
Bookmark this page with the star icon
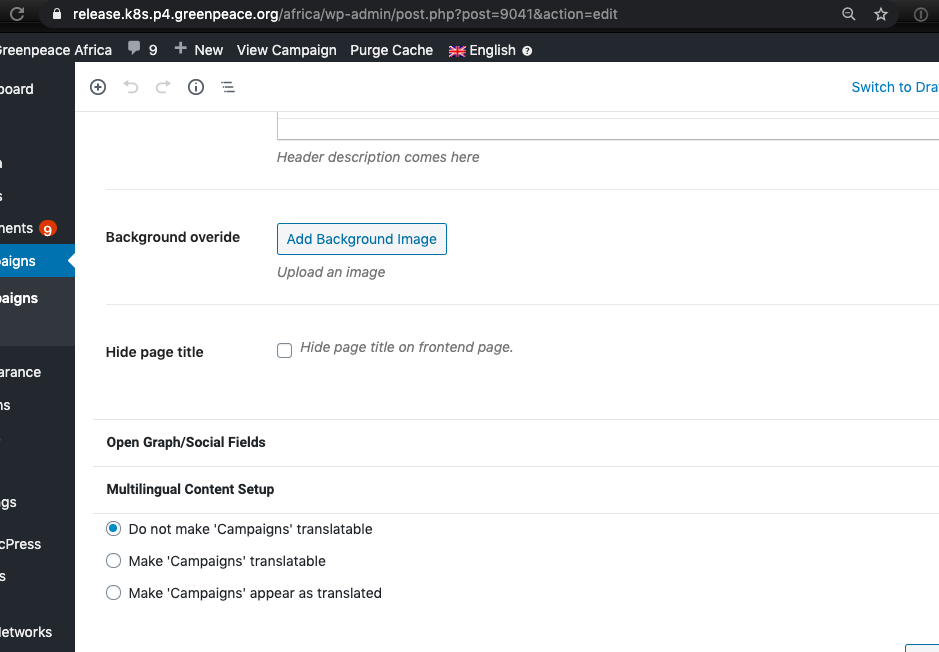880,14
